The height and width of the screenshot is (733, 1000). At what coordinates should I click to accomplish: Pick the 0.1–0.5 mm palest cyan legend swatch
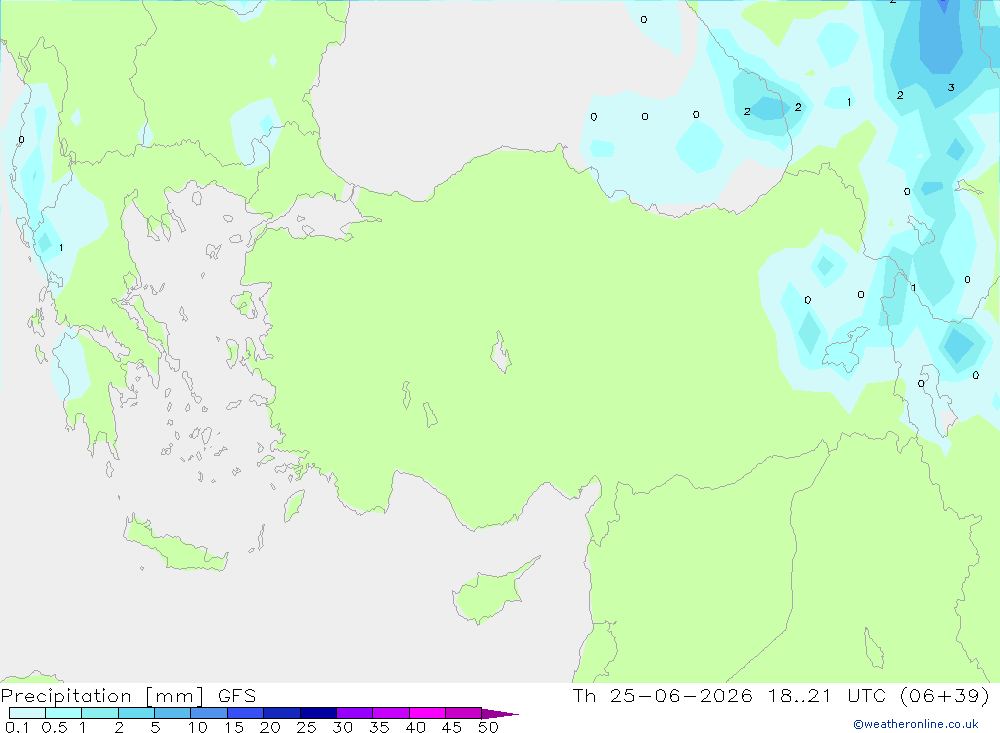(27, 713)
